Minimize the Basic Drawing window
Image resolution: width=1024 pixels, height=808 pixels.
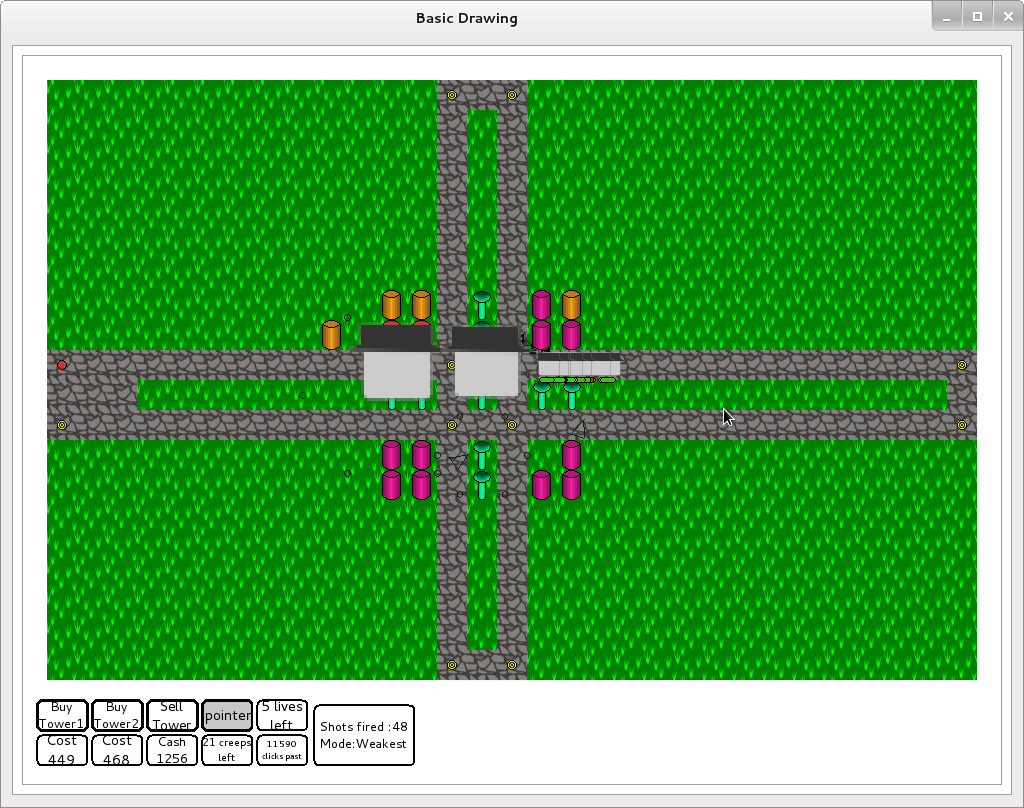[947, 16]
